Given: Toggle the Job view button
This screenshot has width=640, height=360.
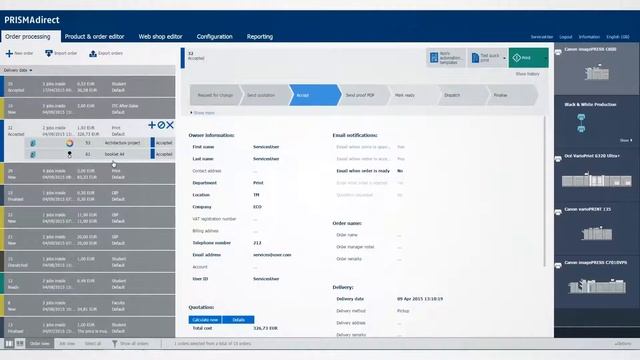Looking at the screenshot, I should tap(67, 344).
